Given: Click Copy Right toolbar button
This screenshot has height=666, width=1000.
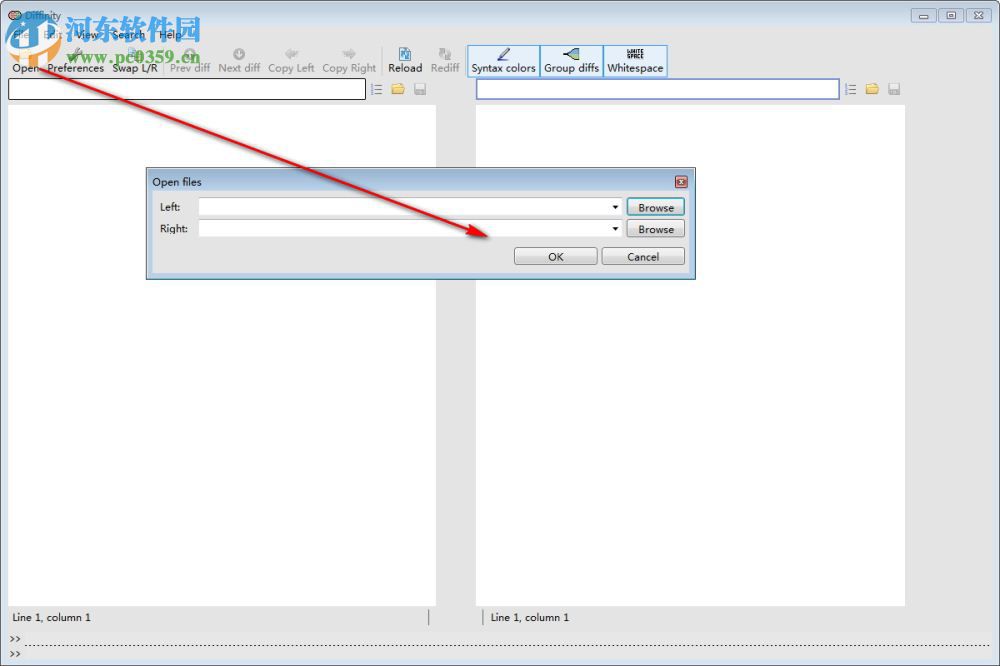Looking at the screenshot, I should 349,61.
